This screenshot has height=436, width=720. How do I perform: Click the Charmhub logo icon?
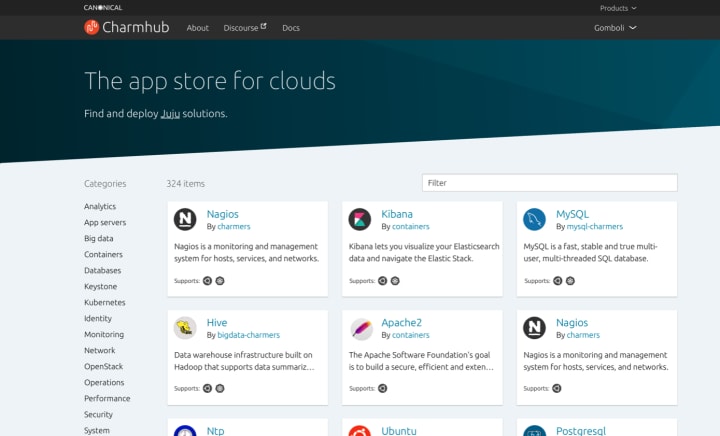[91, 27]
